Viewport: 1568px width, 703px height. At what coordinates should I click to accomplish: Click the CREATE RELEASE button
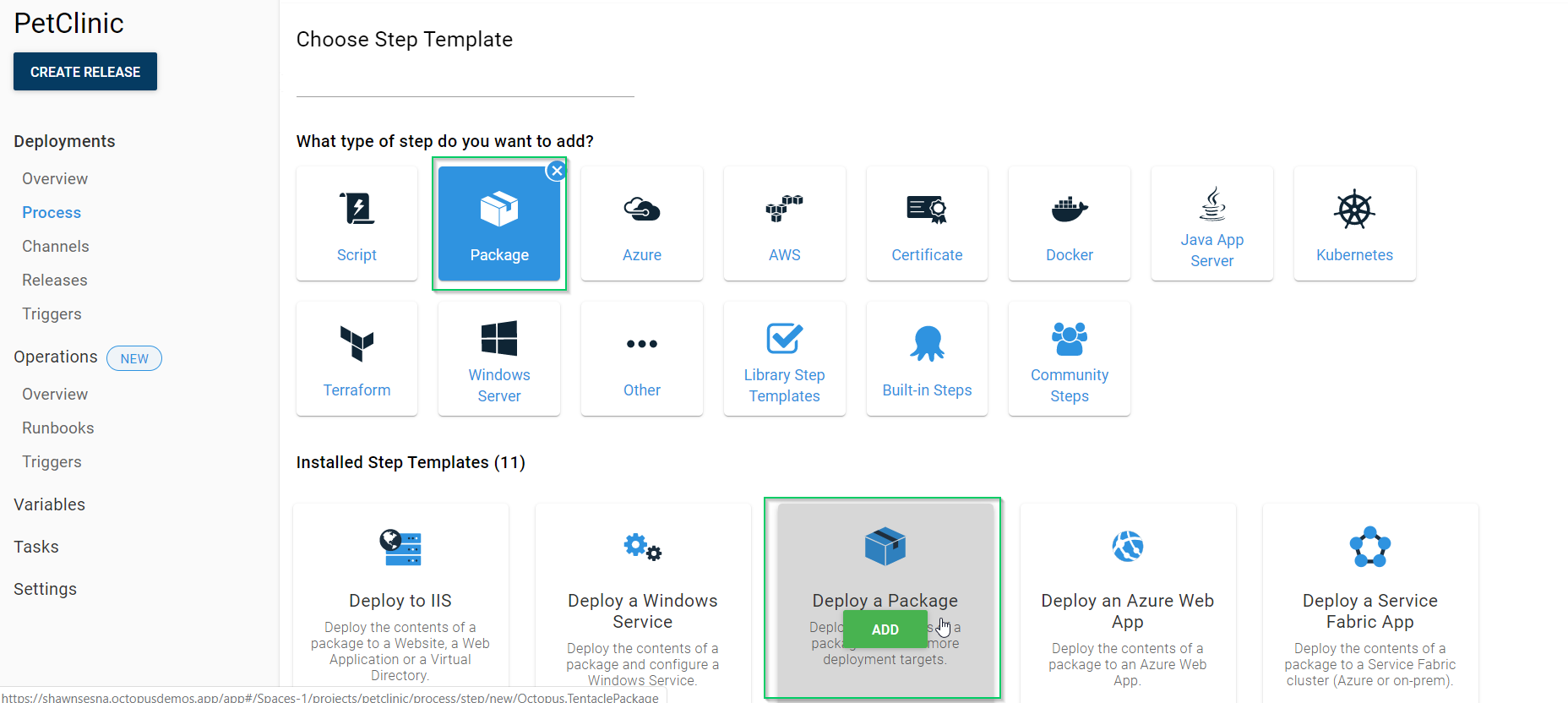tap(85, 72)
